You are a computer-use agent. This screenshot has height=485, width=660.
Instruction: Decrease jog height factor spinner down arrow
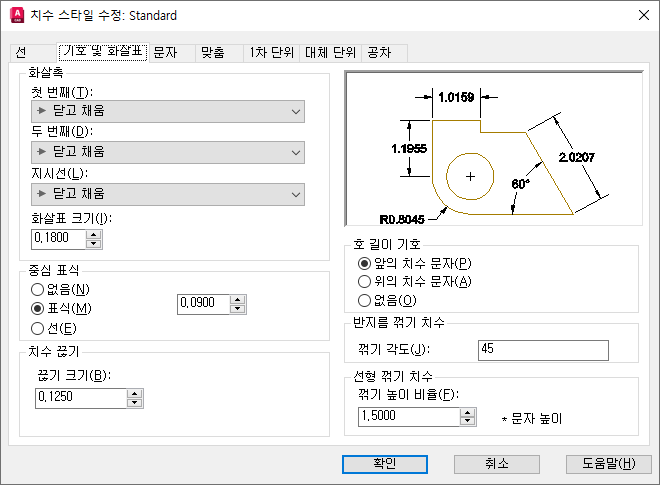tap(467, 421)
